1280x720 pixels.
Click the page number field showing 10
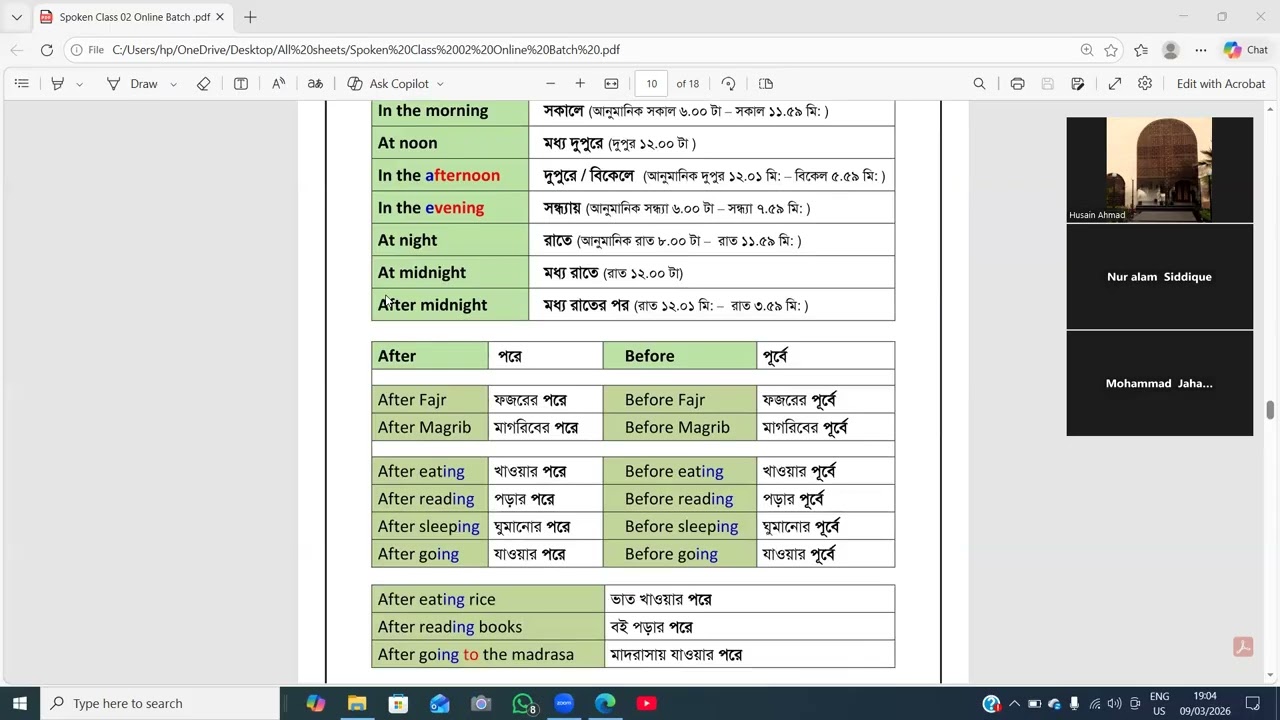[x=652, y=84]
